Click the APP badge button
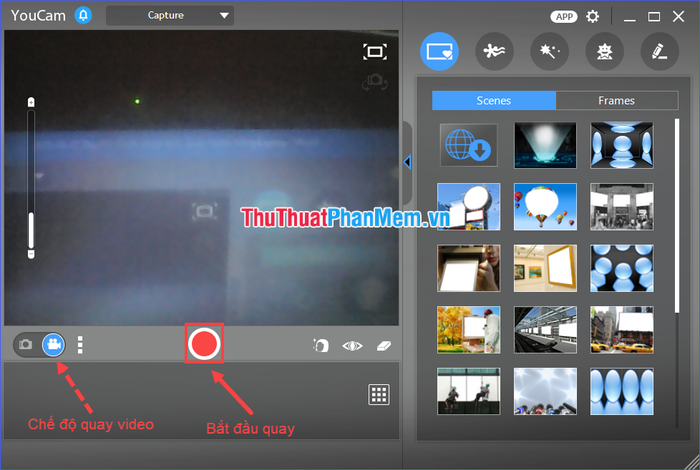The height and width of the screenshot is (470, 700). coord(564,17)
